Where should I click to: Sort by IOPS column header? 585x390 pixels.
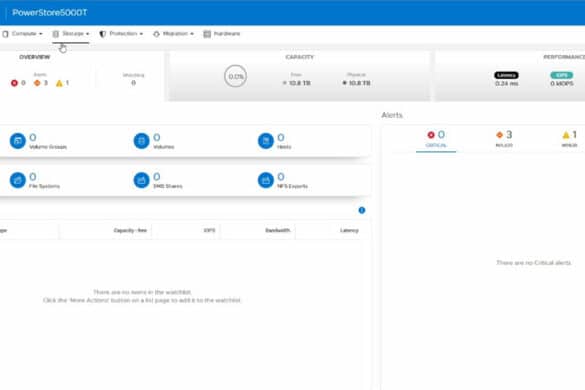tap(210, 230)
